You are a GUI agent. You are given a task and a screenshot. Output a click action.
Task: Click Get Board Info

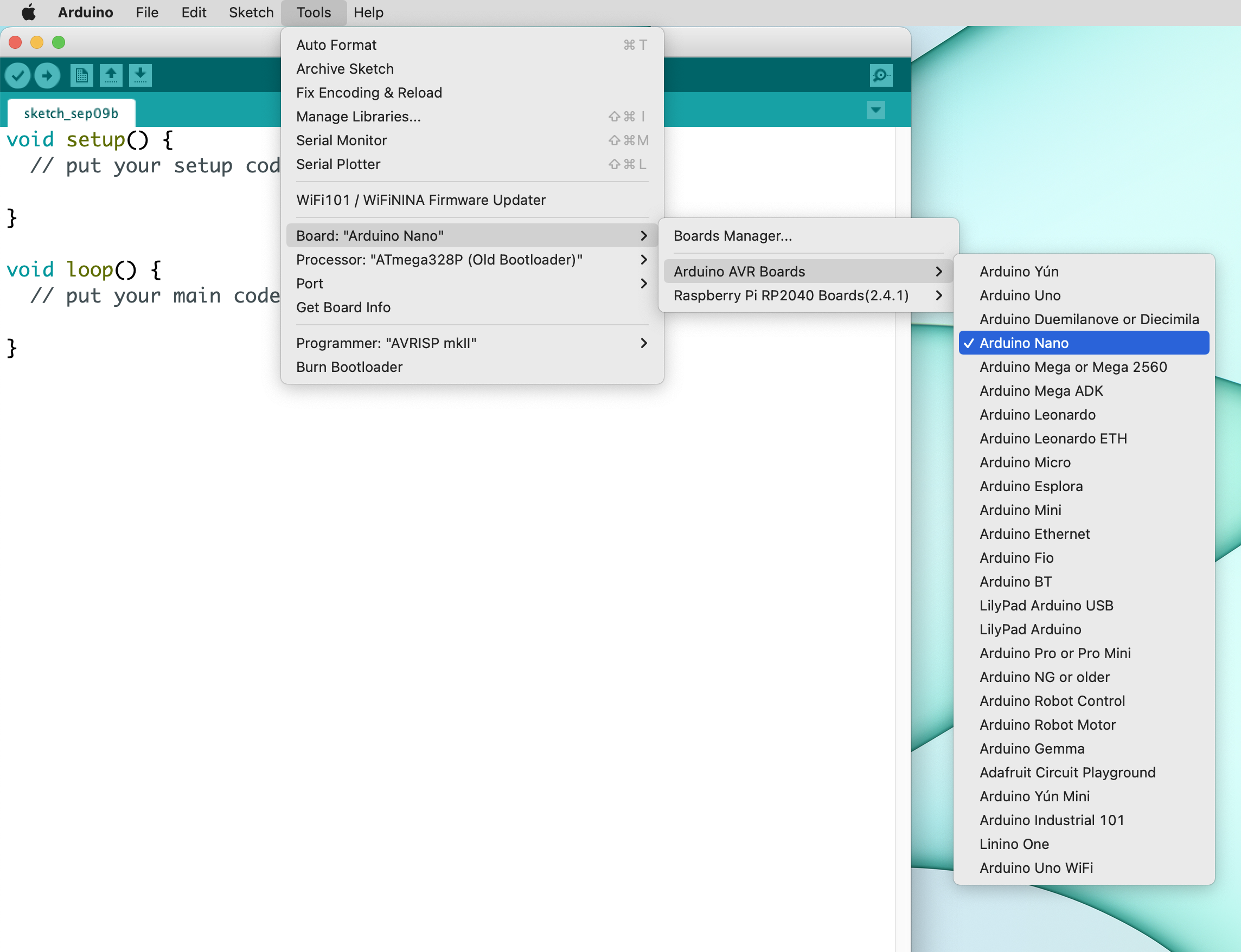point(472,307)
